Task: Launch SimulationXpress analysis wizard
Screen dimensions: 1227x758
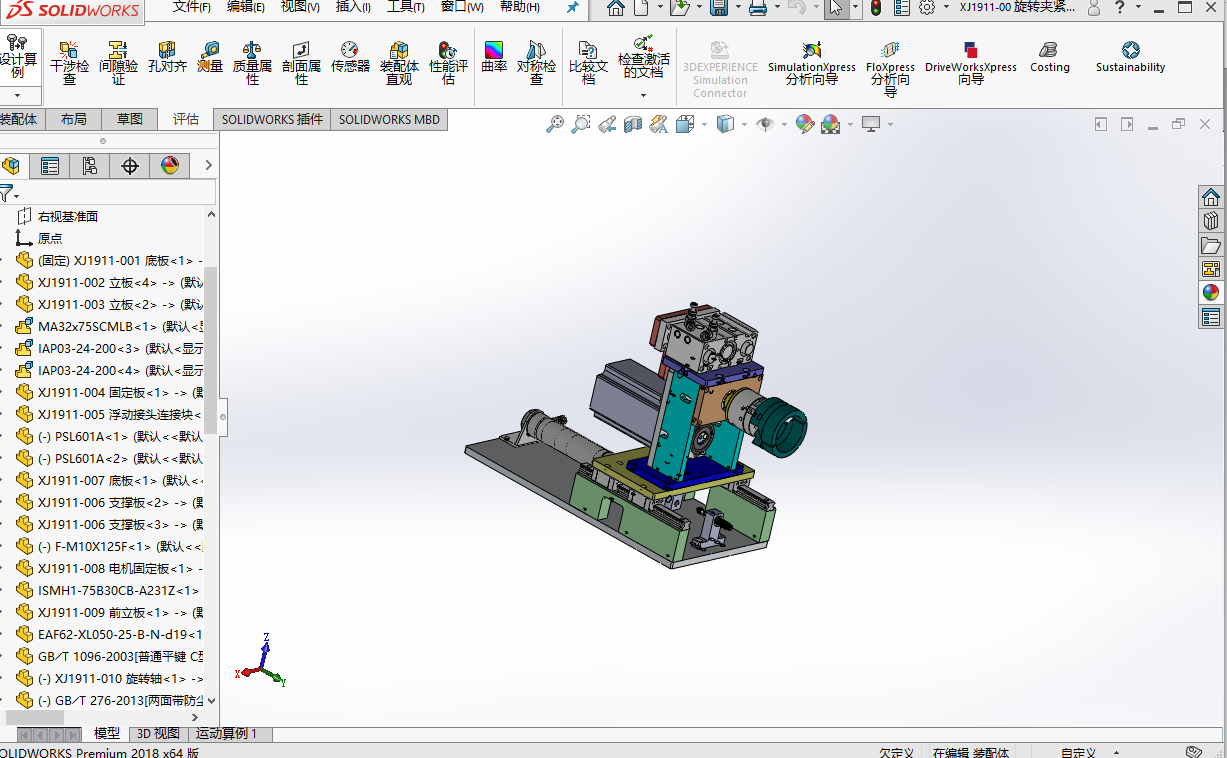Action: coord(811,63)
